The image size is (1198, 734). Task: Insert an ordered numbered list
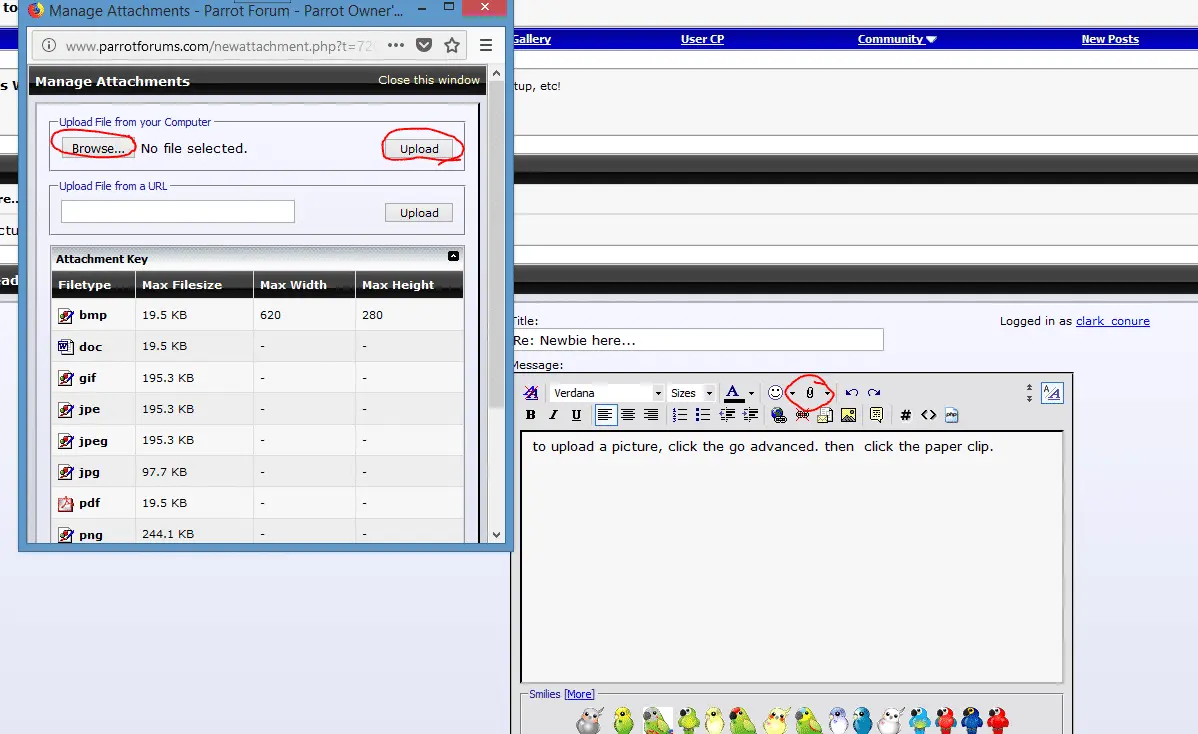point(680,415)
